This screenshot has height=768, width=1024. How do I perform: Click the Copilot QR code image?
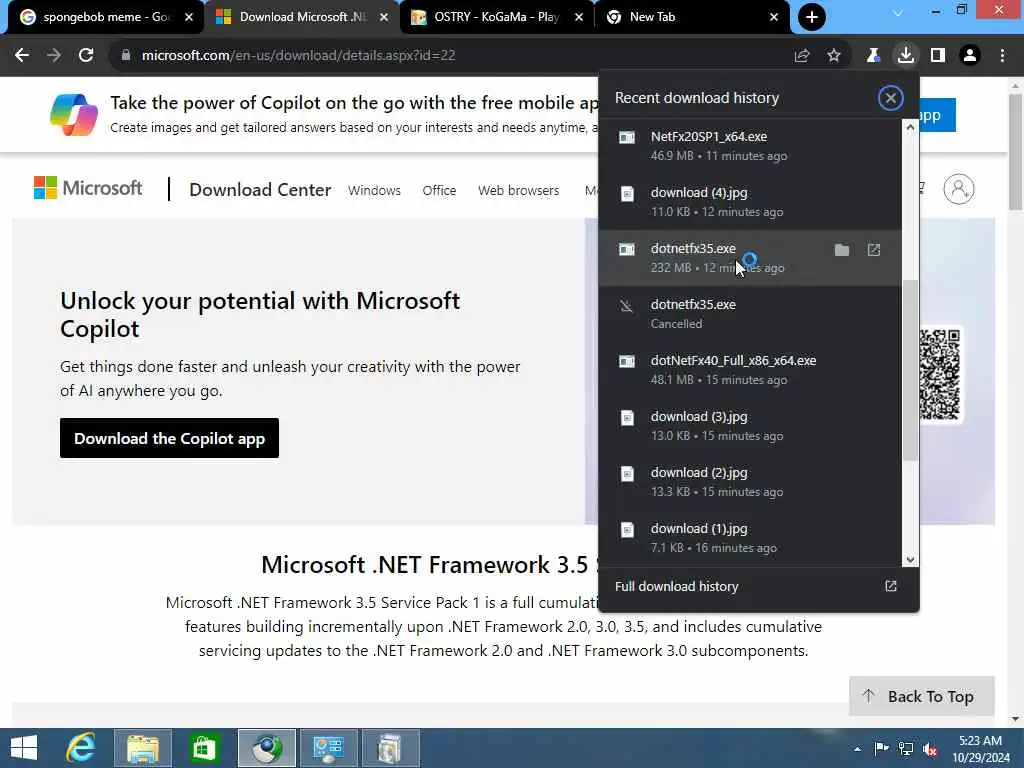click(940, 374)
